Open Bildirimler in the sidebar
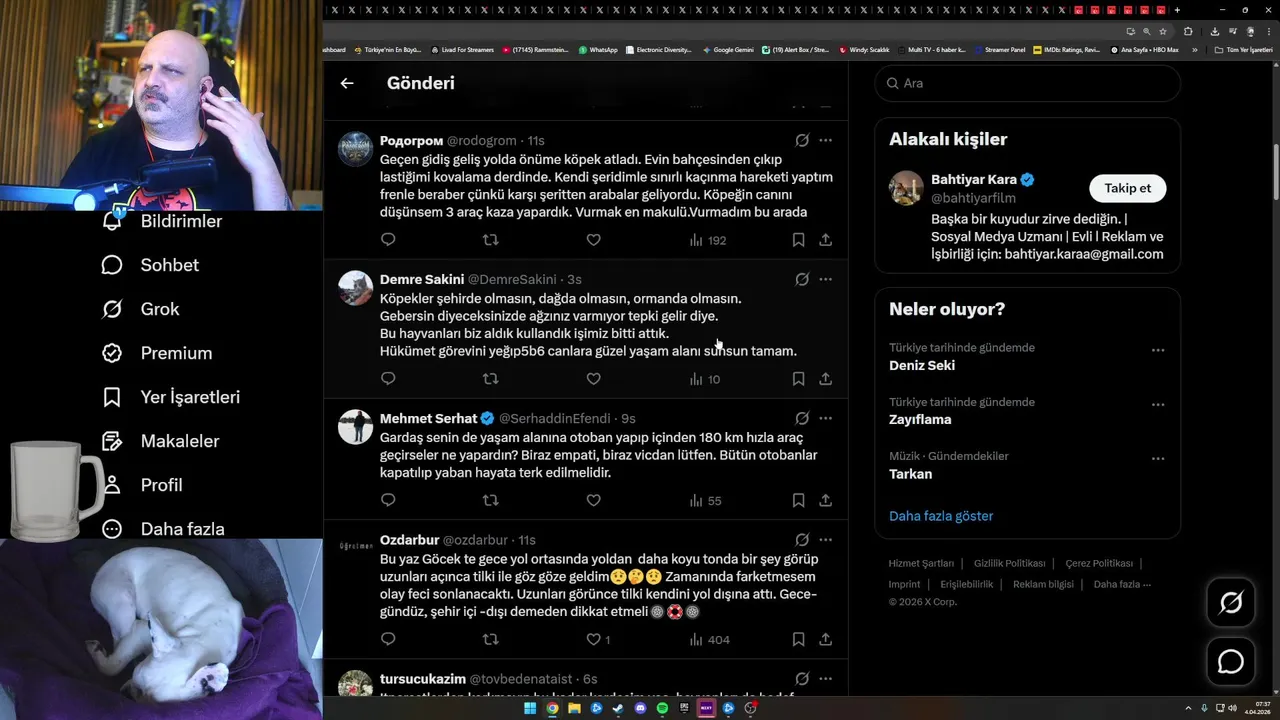1280x720 pixels. [161, 221]
